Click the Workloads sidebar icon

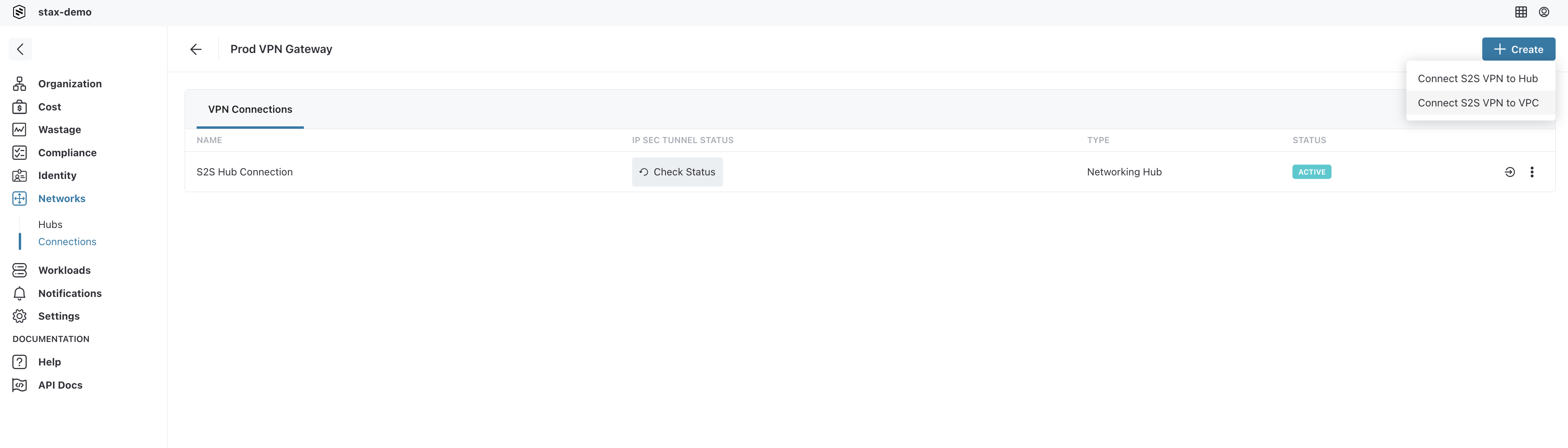20,270
